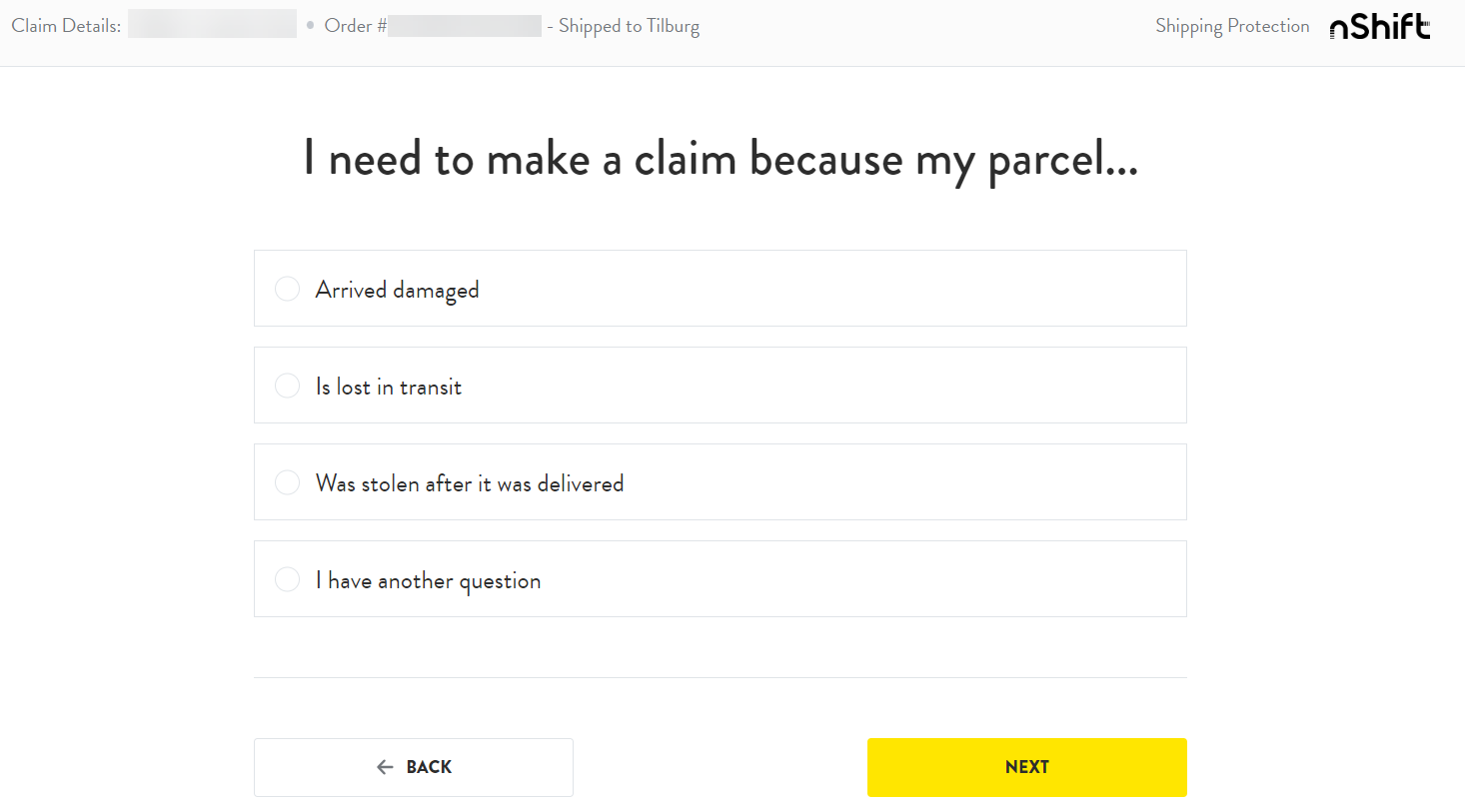Click the Was stolen after it was delivered text

tap(470, 483)
